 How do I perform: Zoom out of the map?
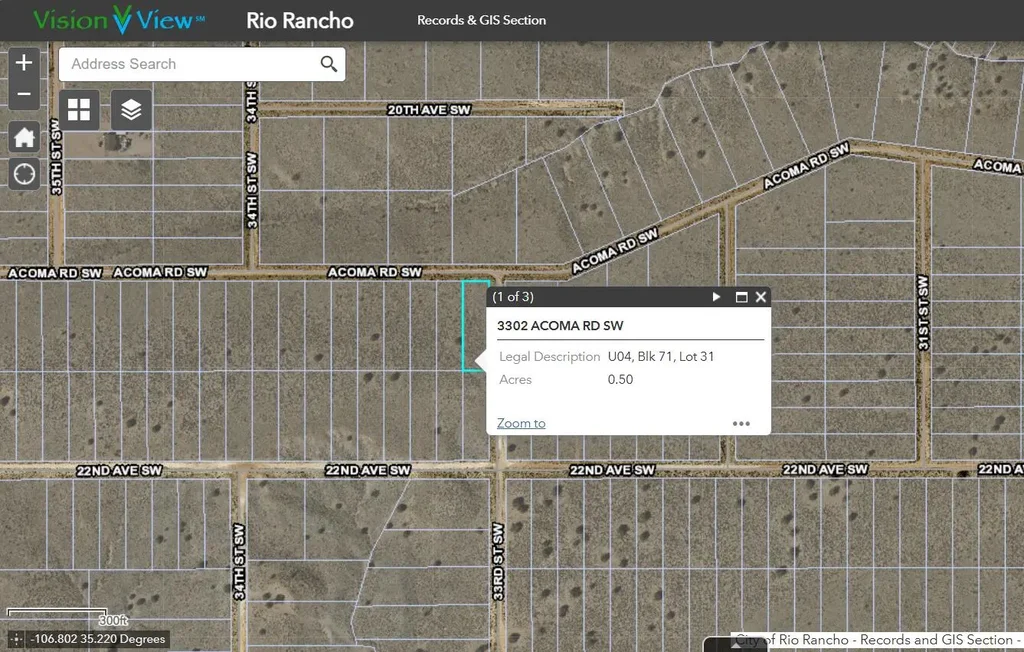(x=24, y=95)
